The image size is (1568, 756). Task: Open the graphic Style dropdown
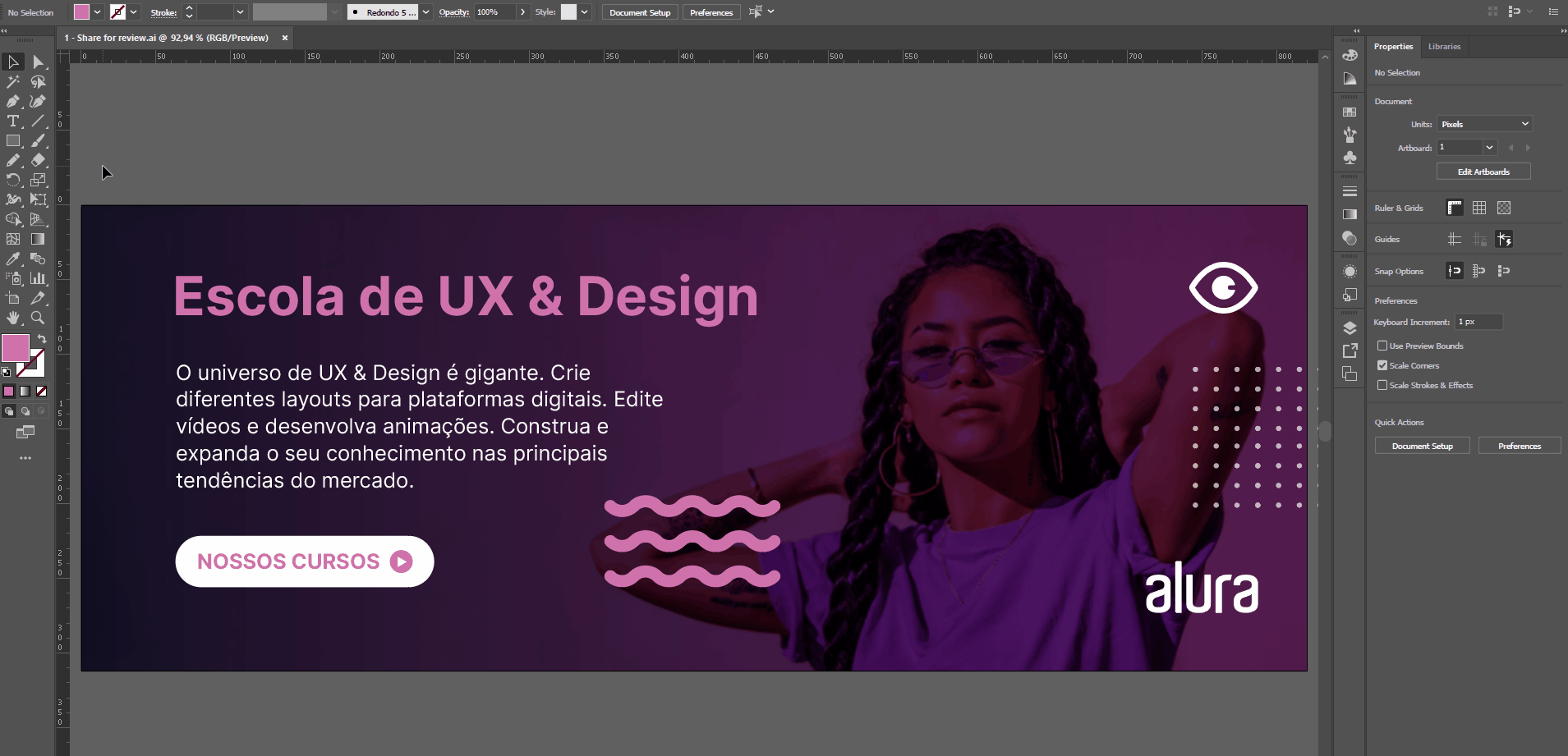584,12
